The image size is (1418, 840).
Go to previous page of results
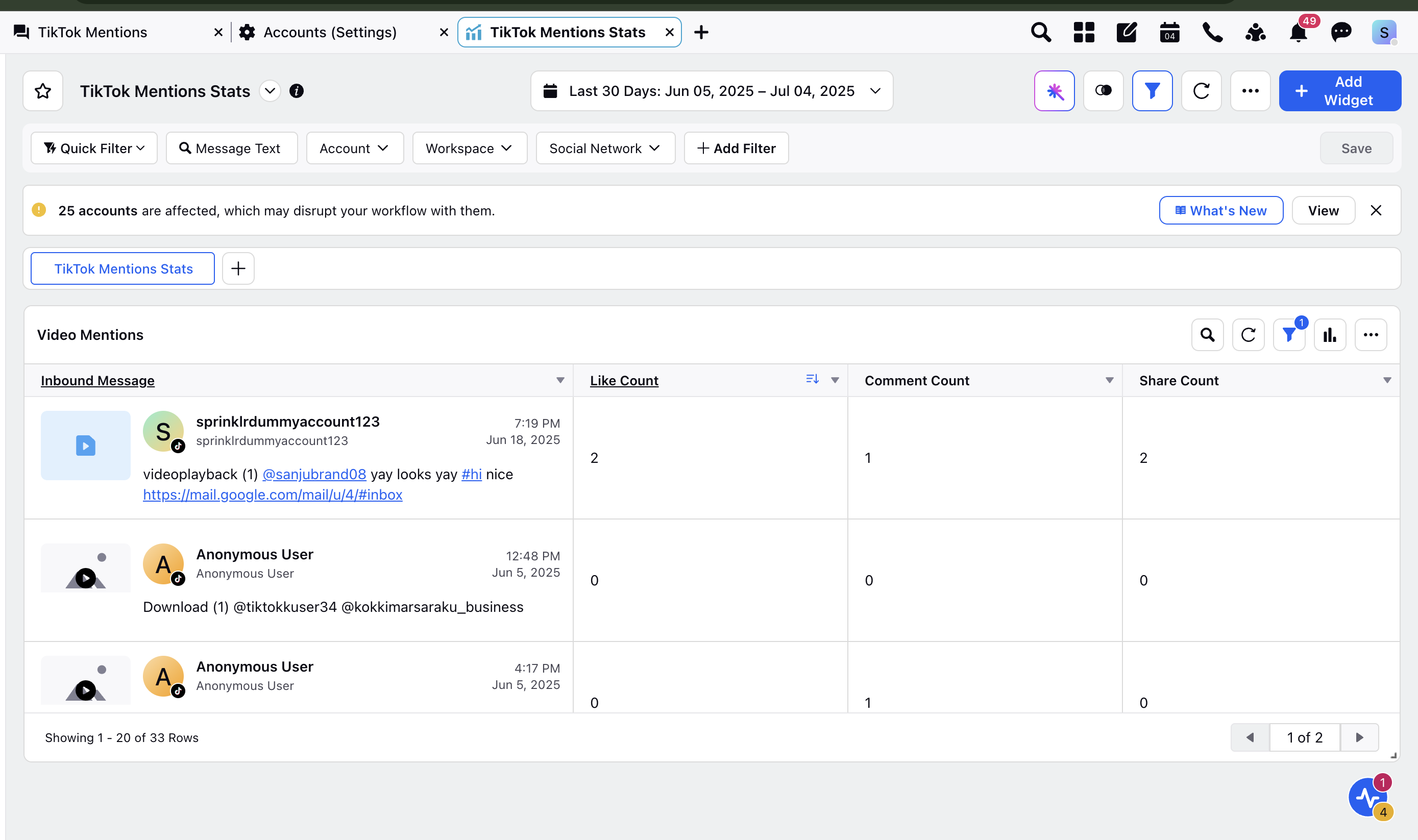pos(1250,737)
